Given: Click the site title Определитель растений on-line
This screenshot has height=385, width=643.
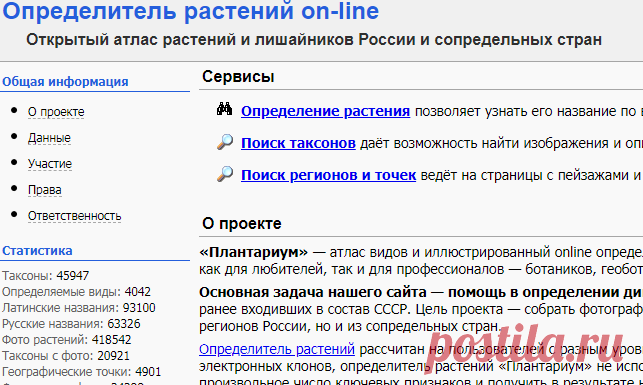Looking at the screenshot, I should [191, 11].
